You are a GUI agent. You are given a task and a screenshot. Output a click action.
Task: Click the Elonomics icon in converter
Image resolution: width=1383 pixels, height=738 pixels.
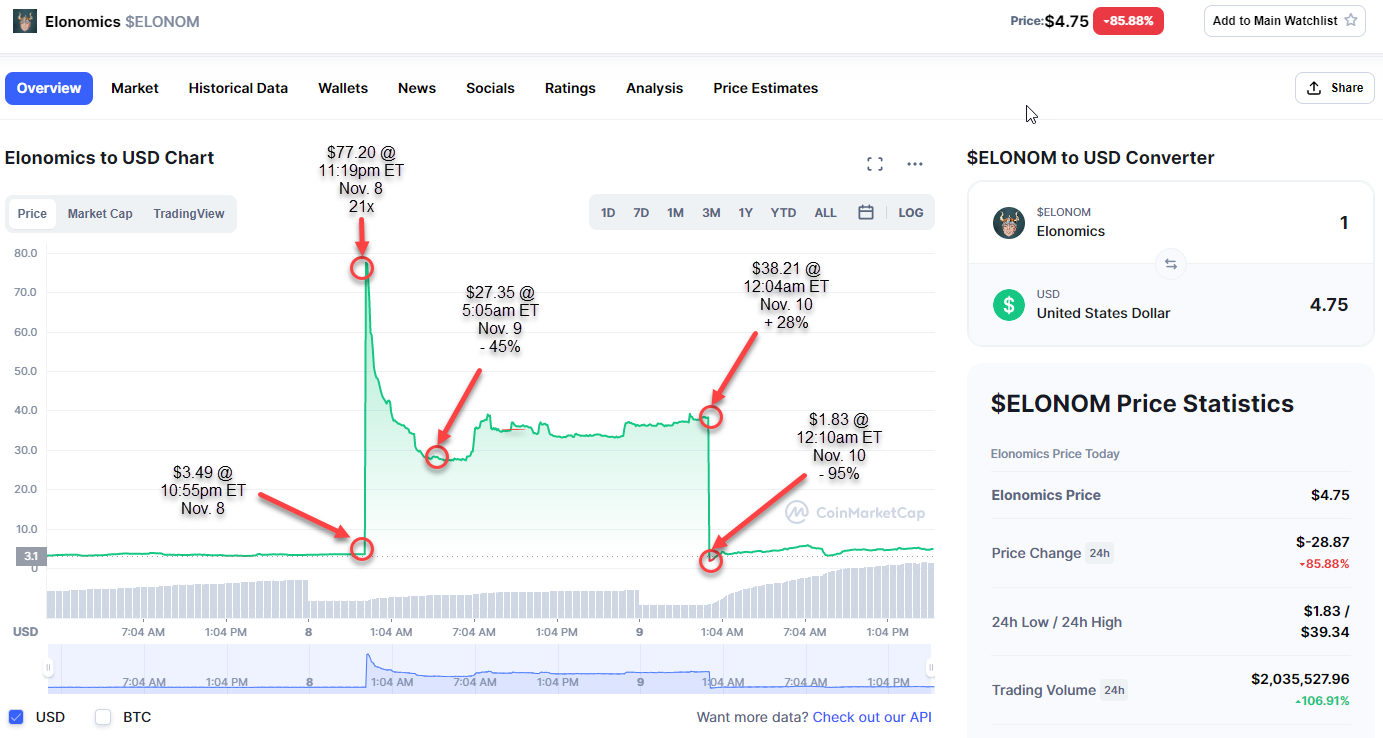pos(1009,222)
